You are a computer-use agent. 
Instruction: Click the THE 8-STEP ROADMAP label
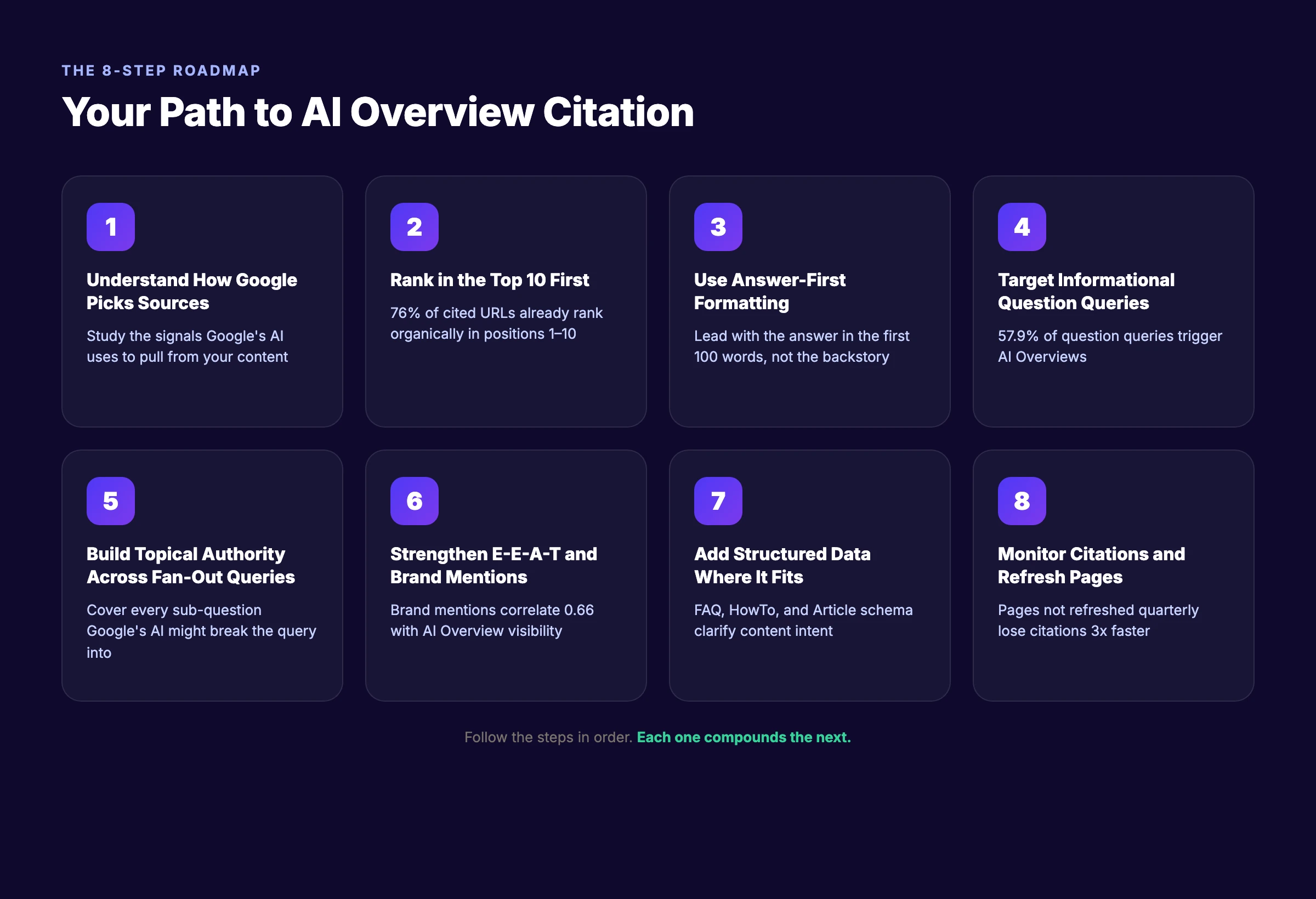[161, 70]
